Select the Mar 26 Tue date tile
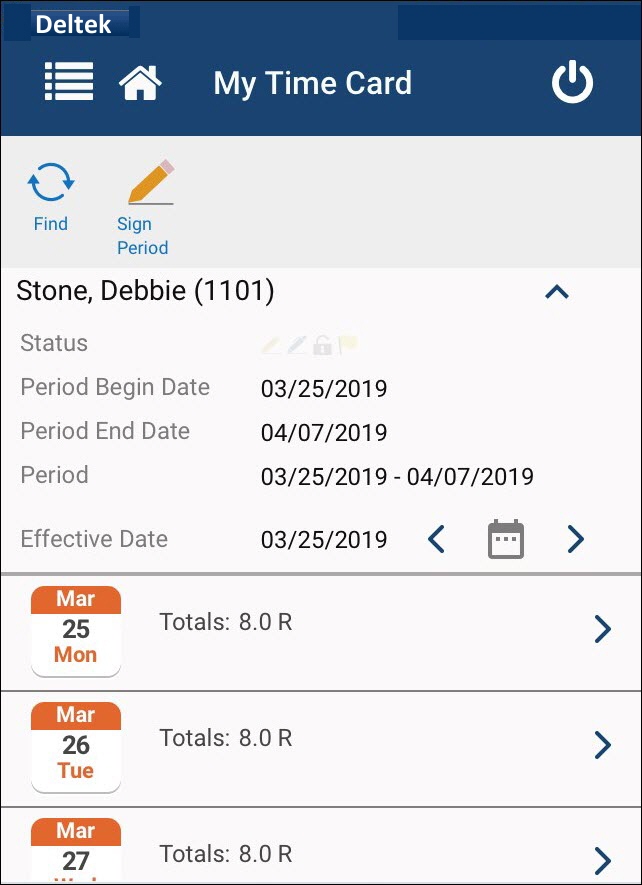Viewport: 642px width, 885px height. (76, 746)
